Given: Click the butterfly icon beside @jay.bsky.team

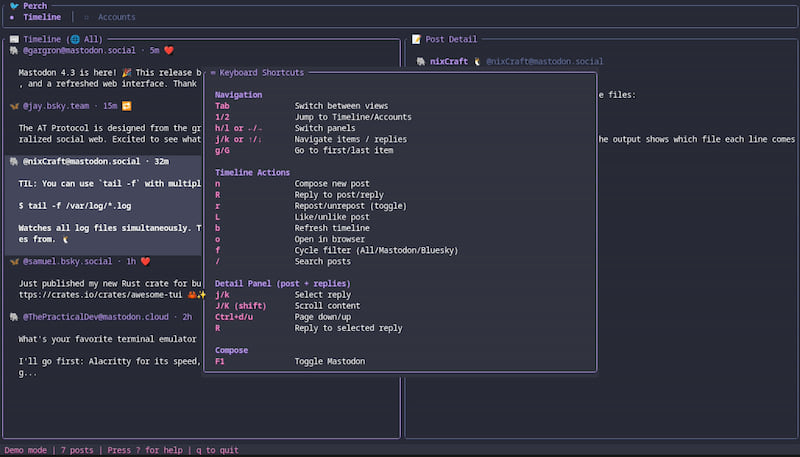Looking at the screenshot, I should (x=14, y=106).
